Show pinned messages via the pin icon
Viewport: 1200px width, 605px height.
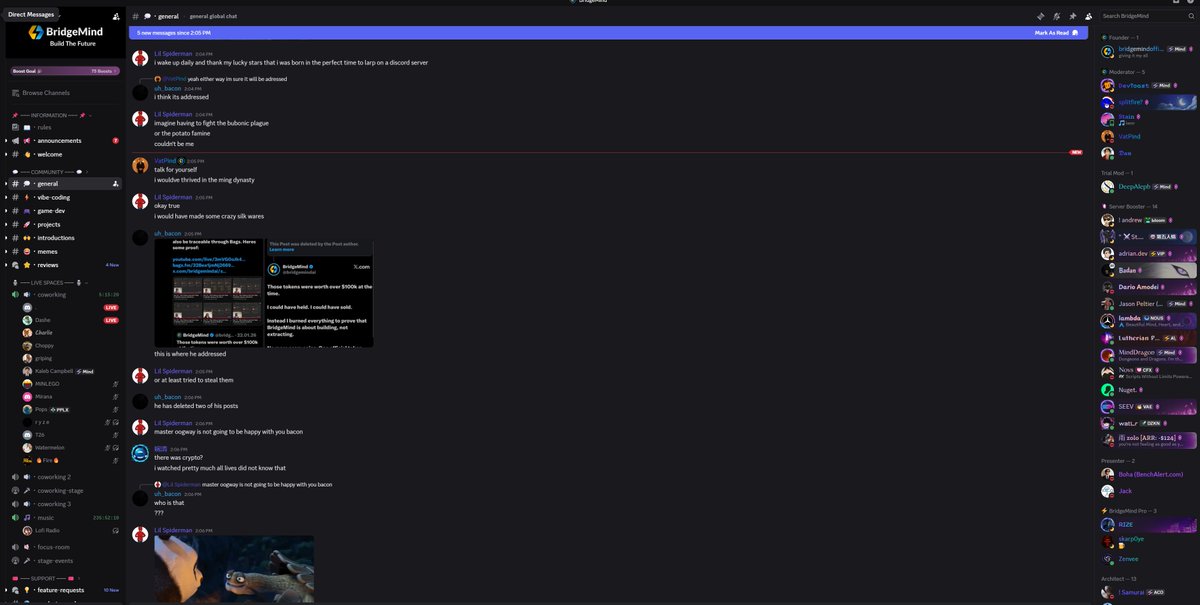click(x=1072, y=16)
